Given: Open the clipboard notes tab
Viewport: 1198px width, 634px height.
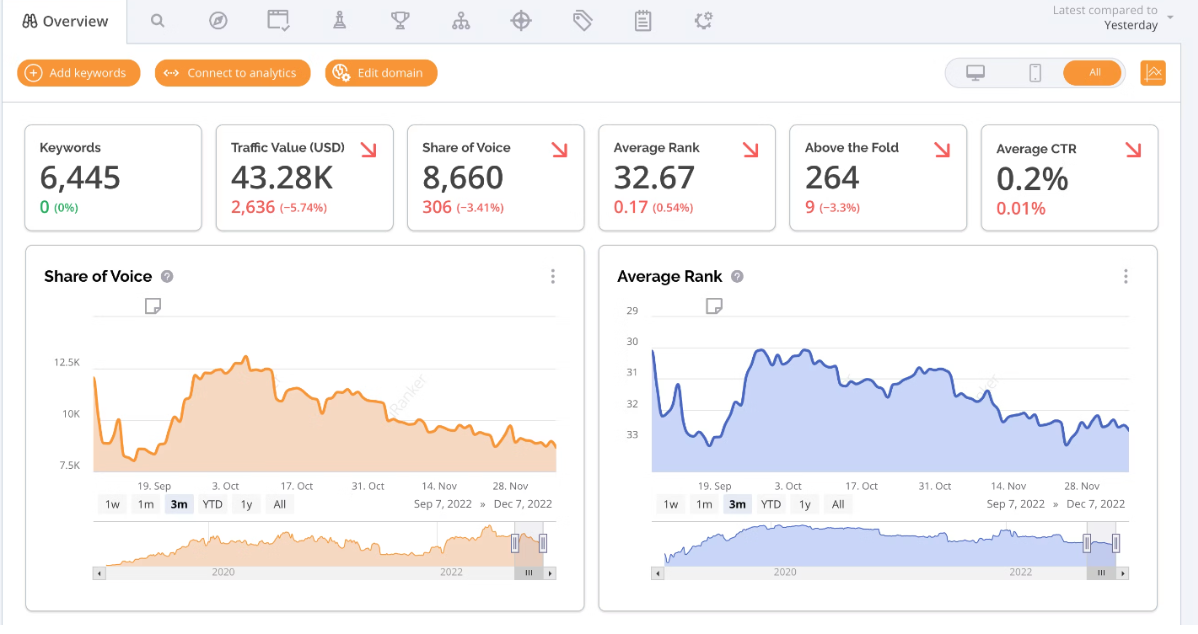Looking at the screenshot, I should [x=643, y=21].
